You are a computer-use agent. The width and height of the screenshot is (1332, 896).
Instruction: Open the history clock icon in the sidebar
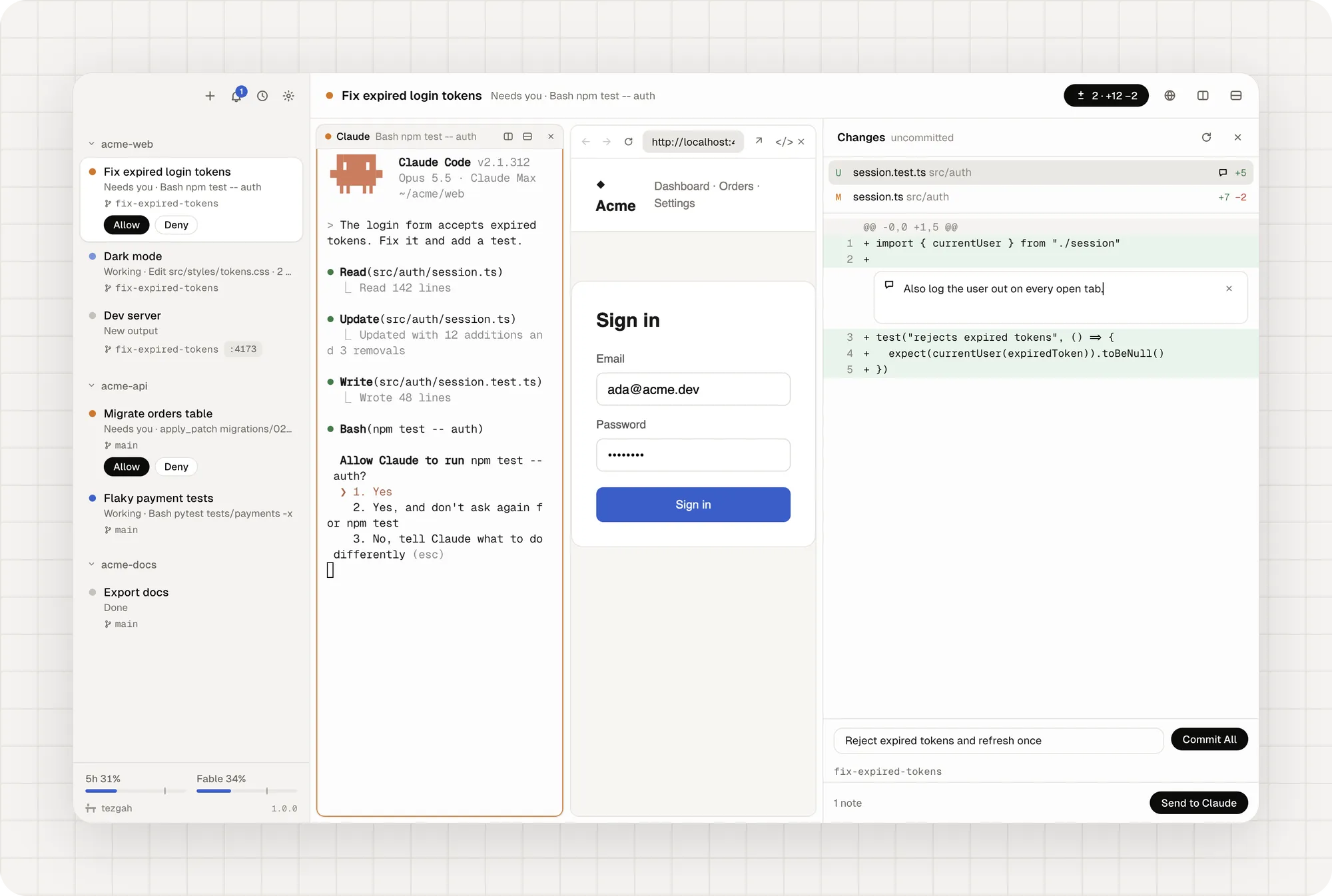coord(262,96)
